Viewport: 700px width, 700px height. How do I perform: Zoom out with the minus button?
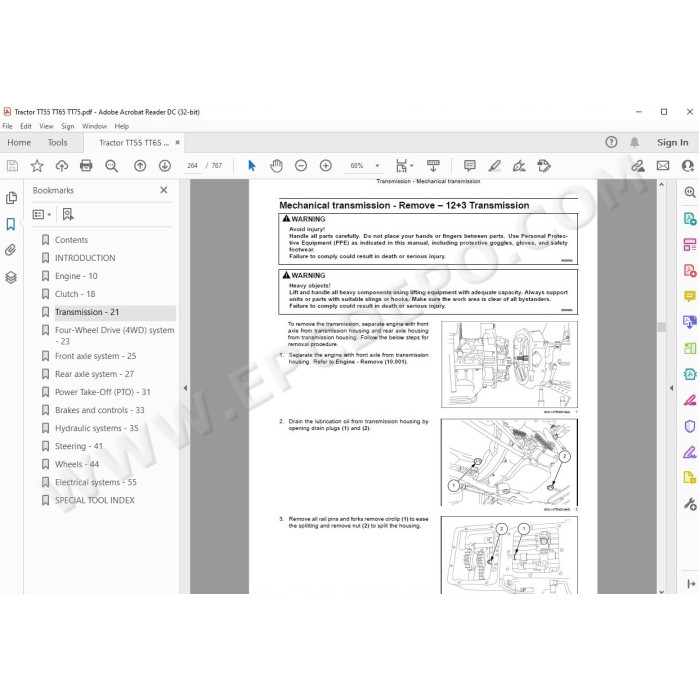click(x=301, y=166)
